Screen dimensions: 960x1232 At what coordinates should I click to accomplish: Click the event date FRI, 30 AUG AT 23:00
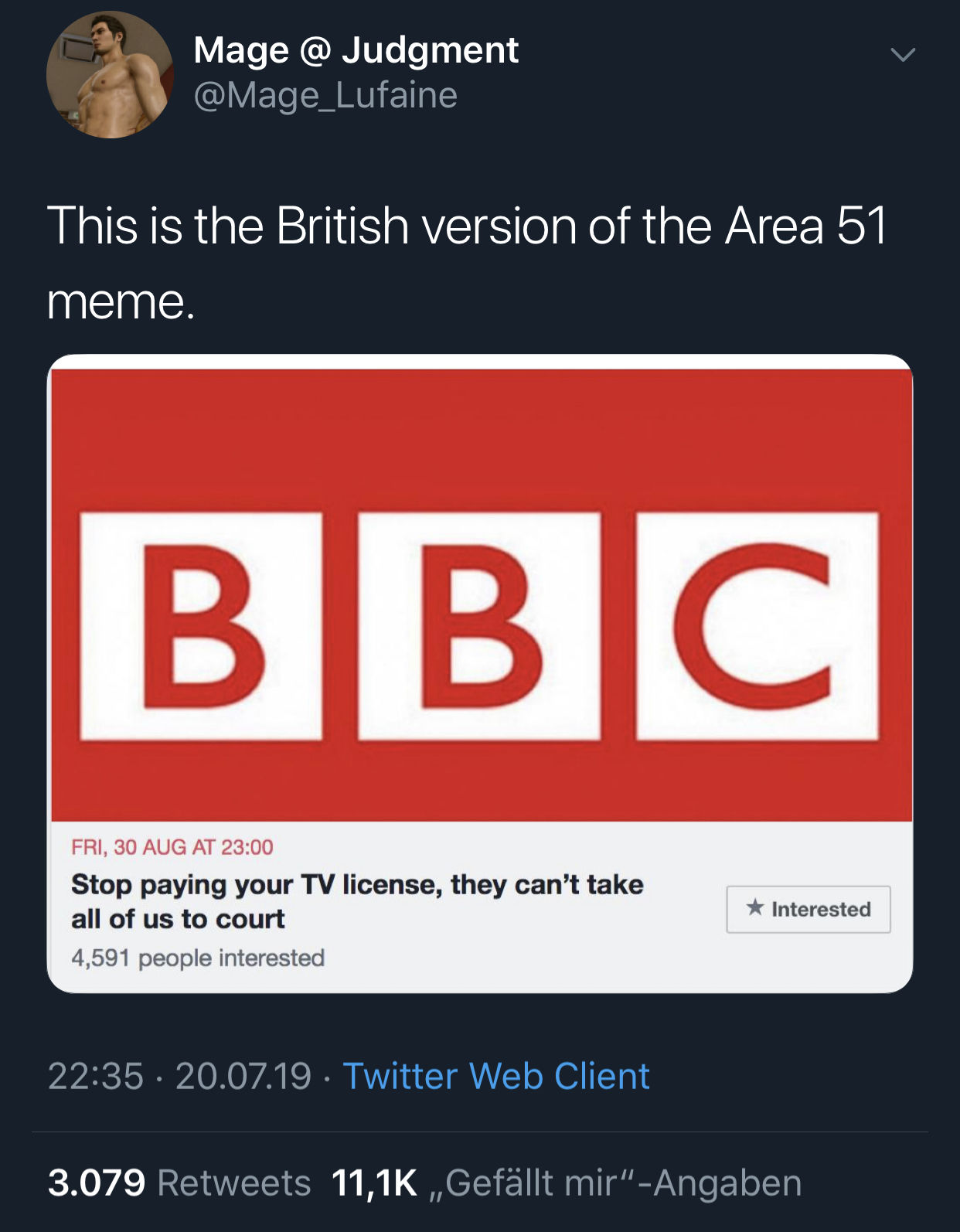[x=172, y=848]
